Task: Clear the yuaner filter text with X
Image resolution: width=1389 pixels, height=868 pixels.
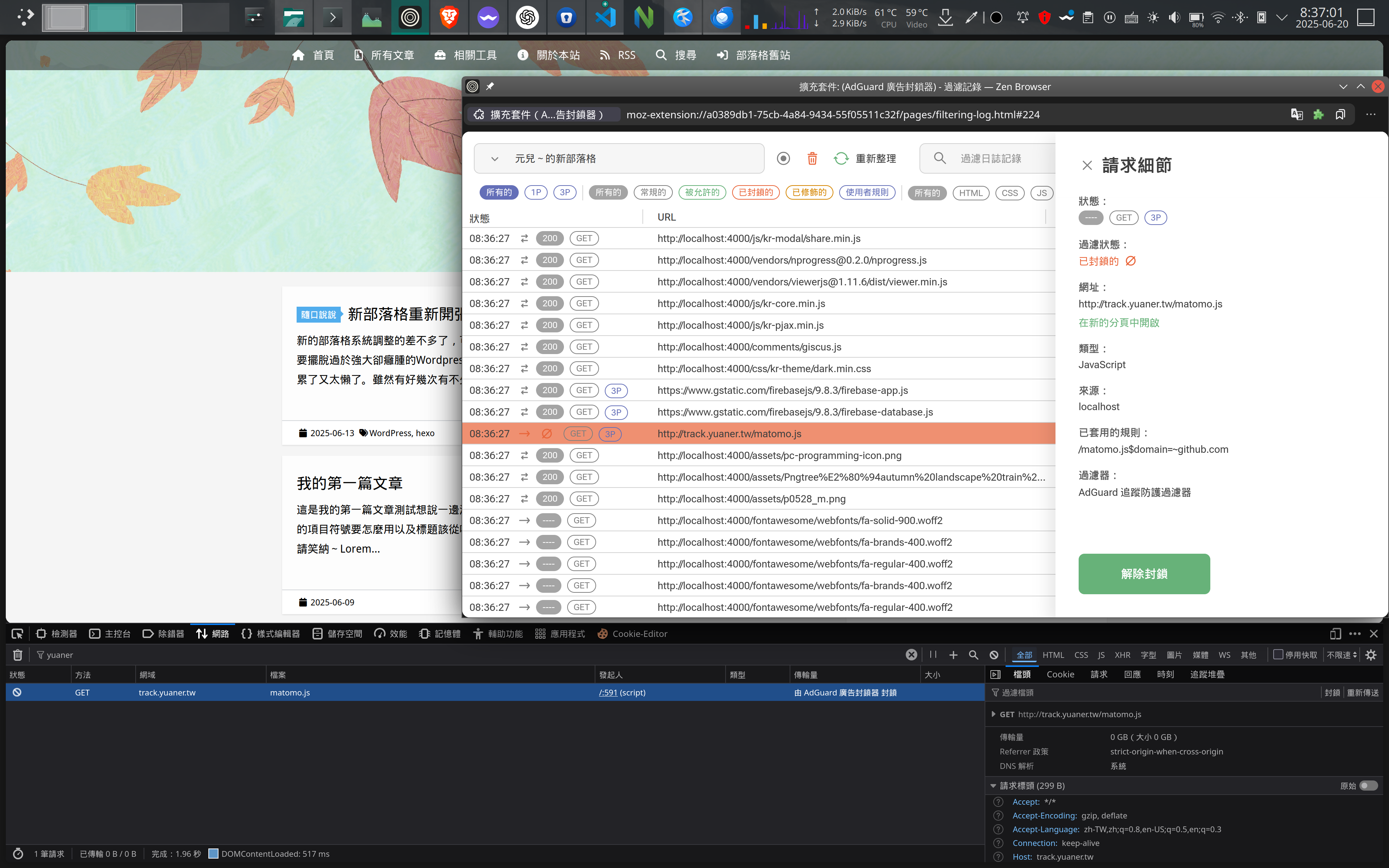Action: click(911, 655)
